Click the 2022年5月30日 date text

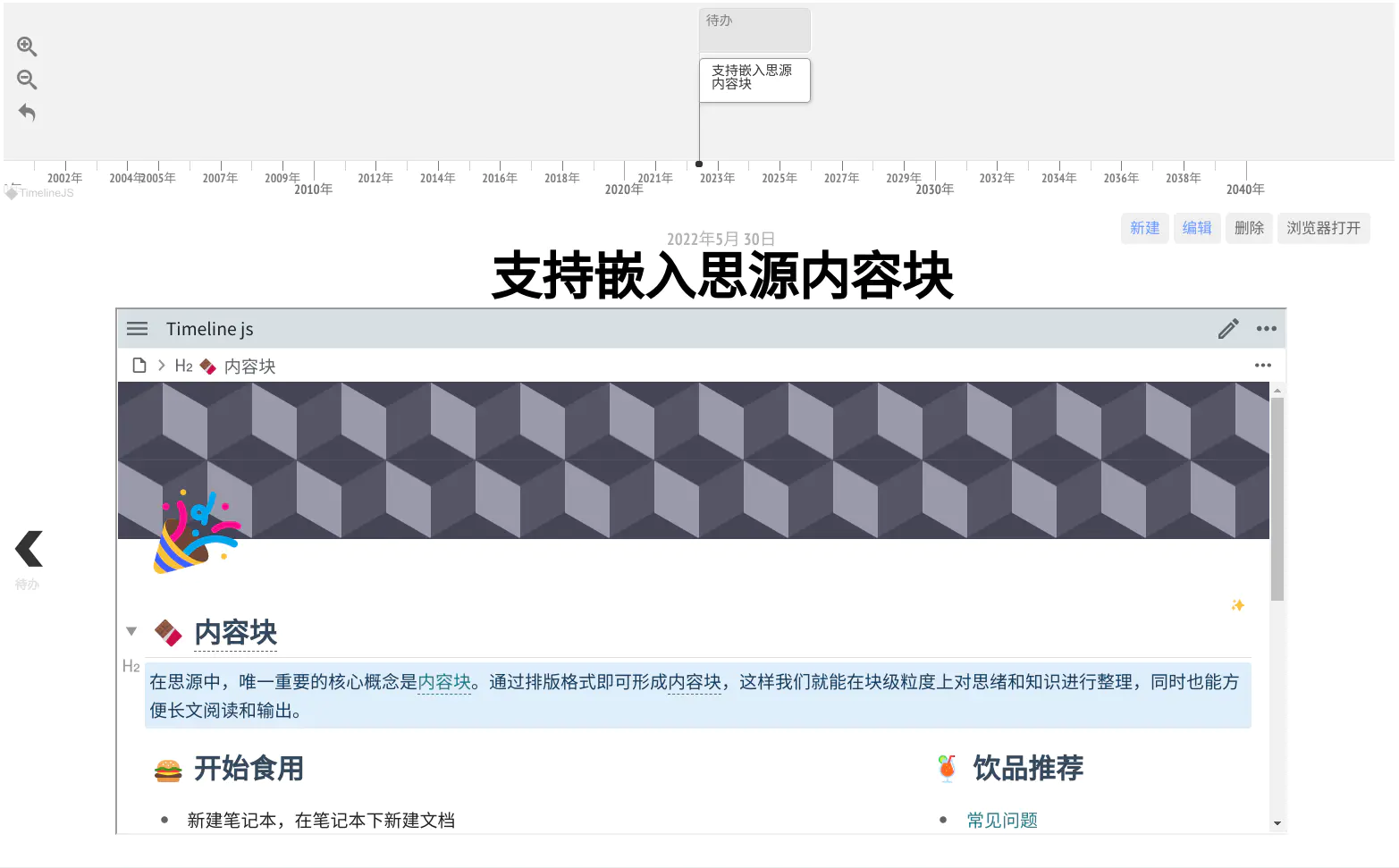tap(721, 239)
